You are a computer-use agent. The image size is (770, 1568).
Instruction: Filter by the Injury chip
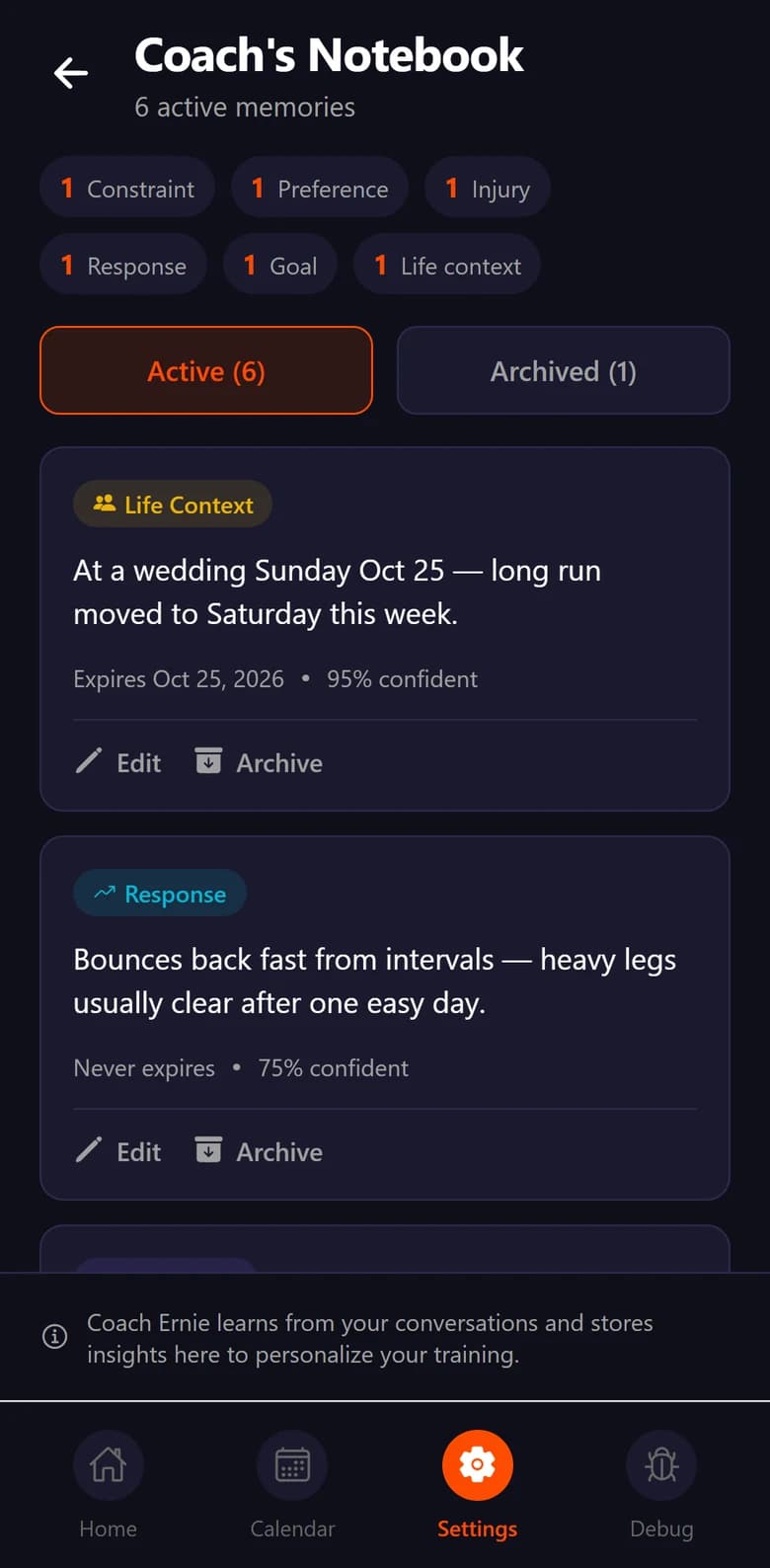click(488, 188)
